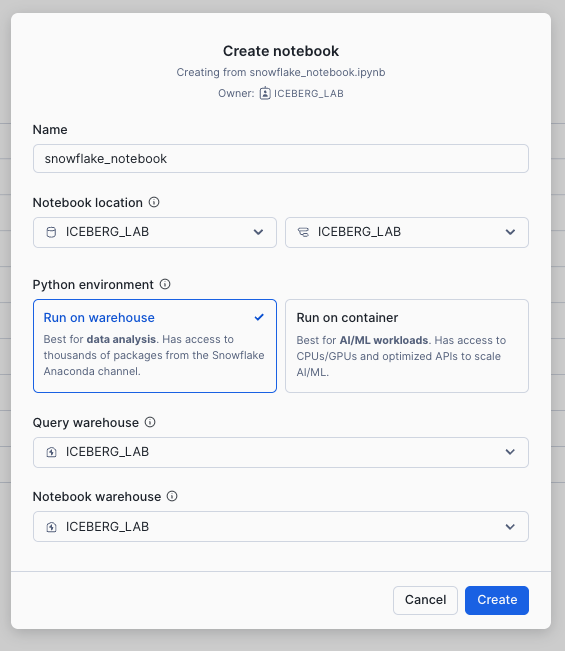Click the checkmark on Run on warehouse

click(259, 318)
